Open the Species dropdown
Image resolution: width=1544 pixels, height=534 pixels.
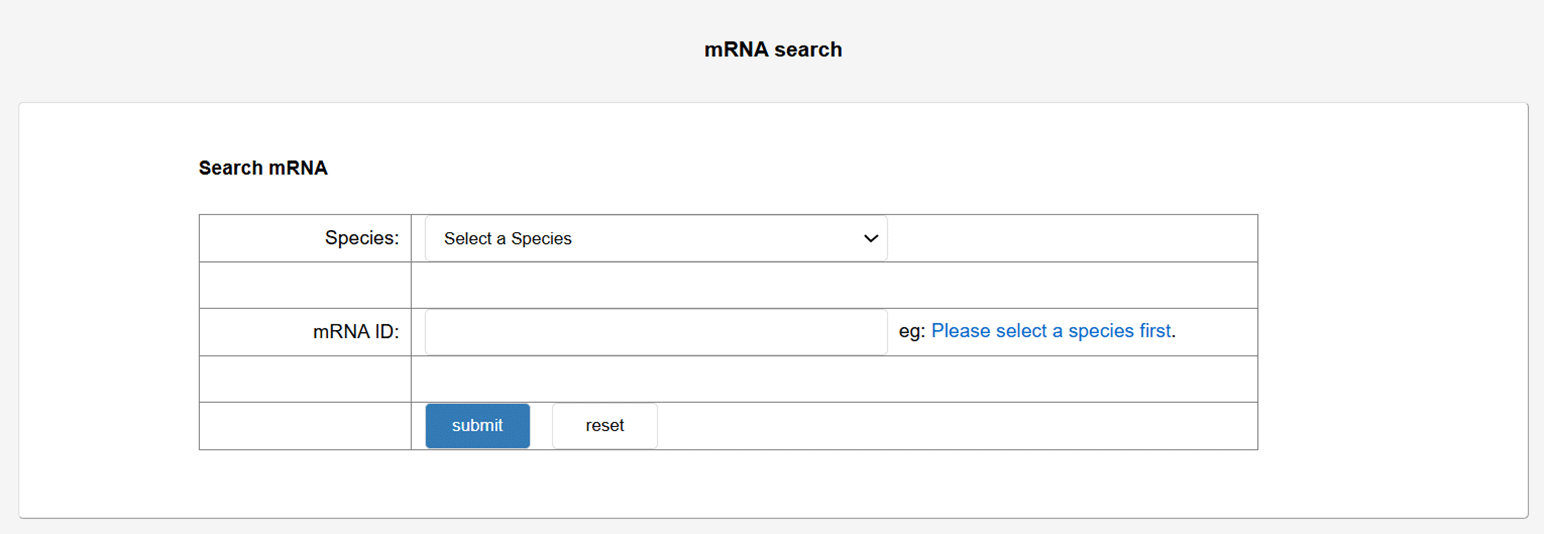point(655,239)
